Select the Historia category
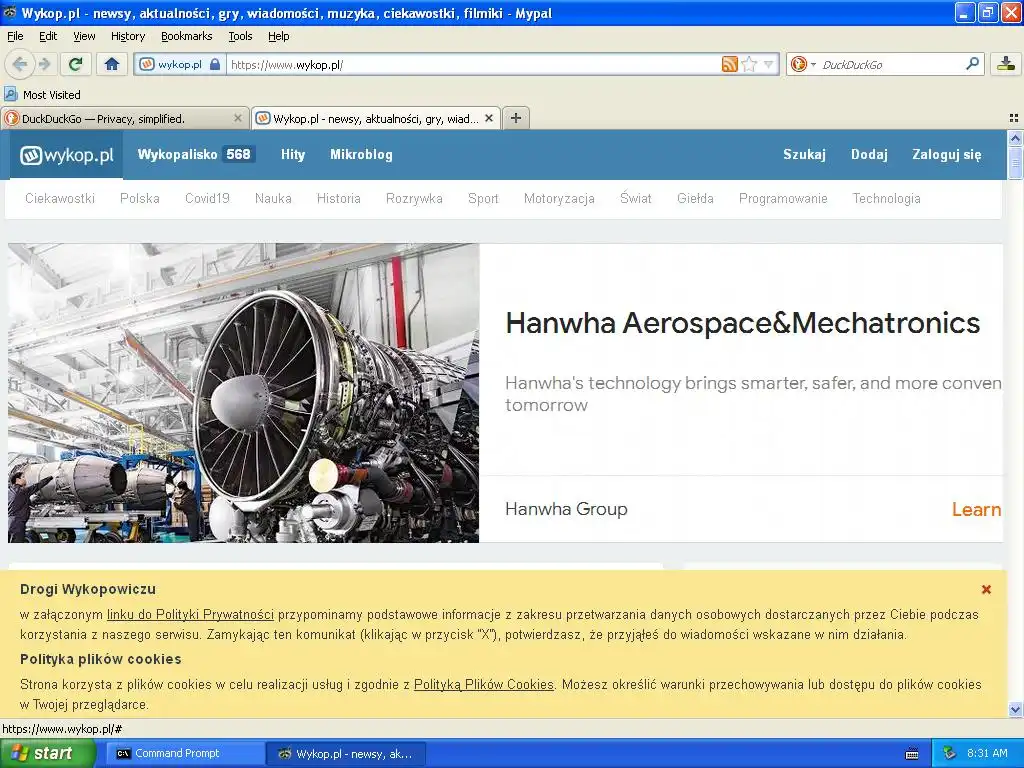Image resolution: width=1024 pixels, height=768 pixels. [338, 199]
